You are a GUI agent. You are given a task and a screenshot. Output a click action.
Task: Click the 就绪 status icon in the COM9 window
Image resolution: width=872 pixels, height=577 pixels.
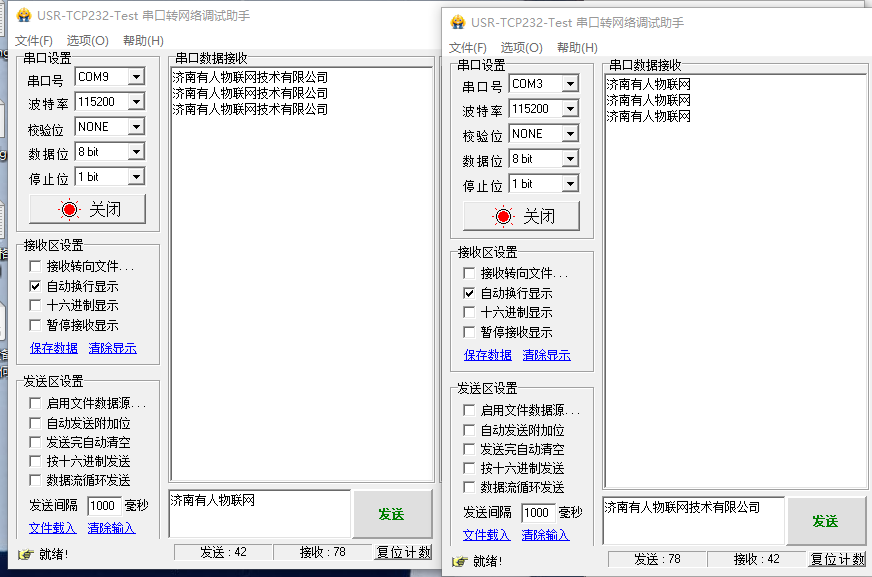coord(25,554)
